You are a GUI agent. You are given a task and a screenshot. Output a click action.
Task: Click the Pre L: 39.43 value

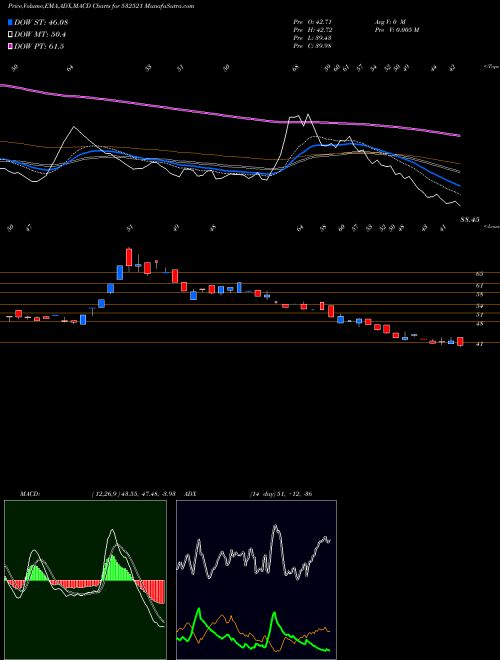coord(313,38)
